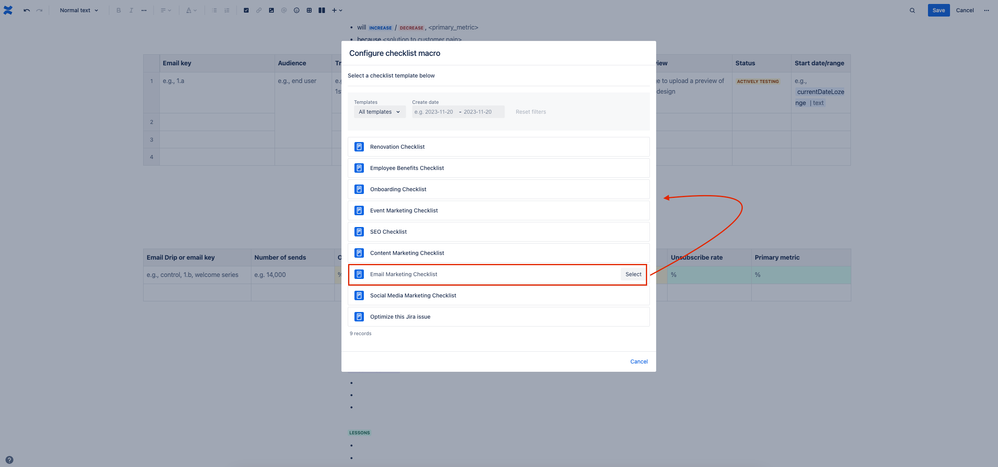Insert a bullet list
998x467 pixels.
pos(214,10)
